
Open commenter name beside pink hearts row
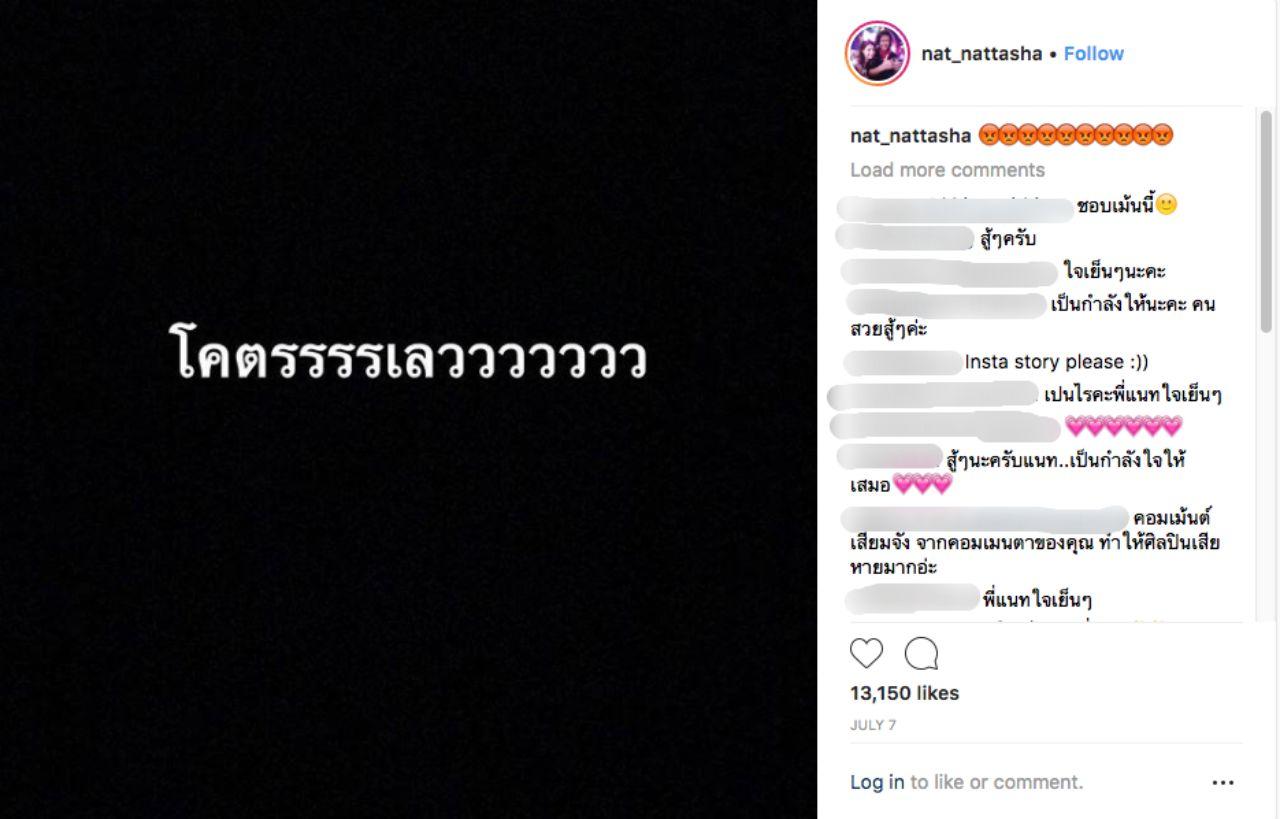[945, 427]
